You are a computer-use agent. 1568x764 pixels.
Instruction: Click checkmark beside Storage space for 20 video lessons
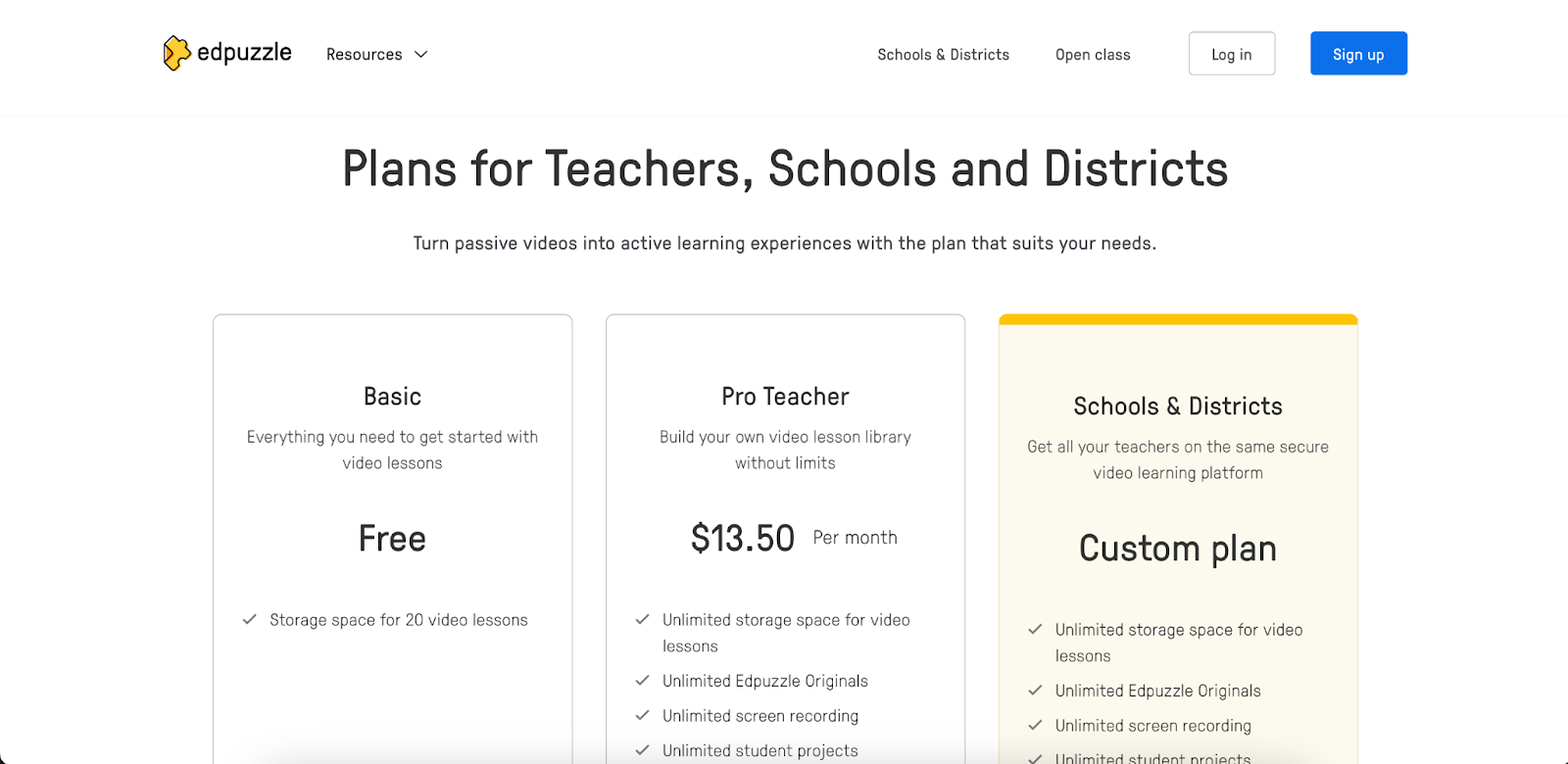point(250,619)
